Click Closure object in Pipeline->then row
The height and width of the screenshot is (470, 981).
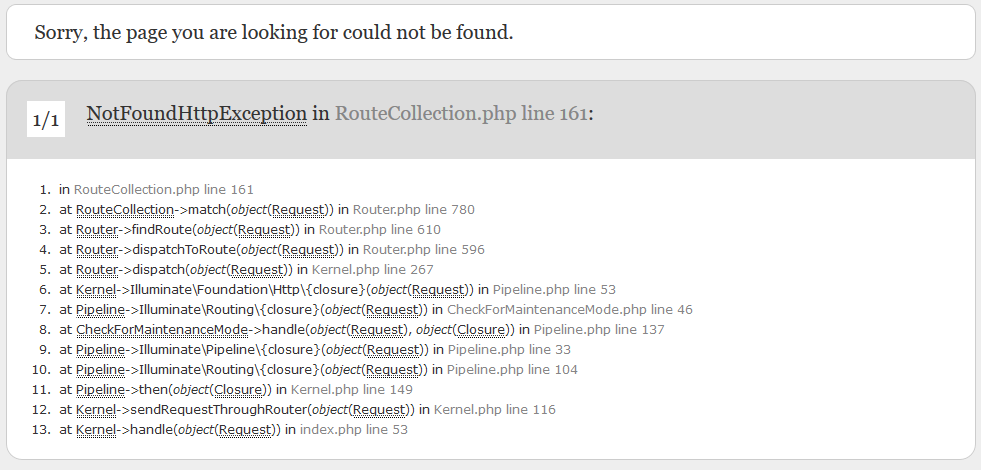pyautogui.click(x=238, y=390)
